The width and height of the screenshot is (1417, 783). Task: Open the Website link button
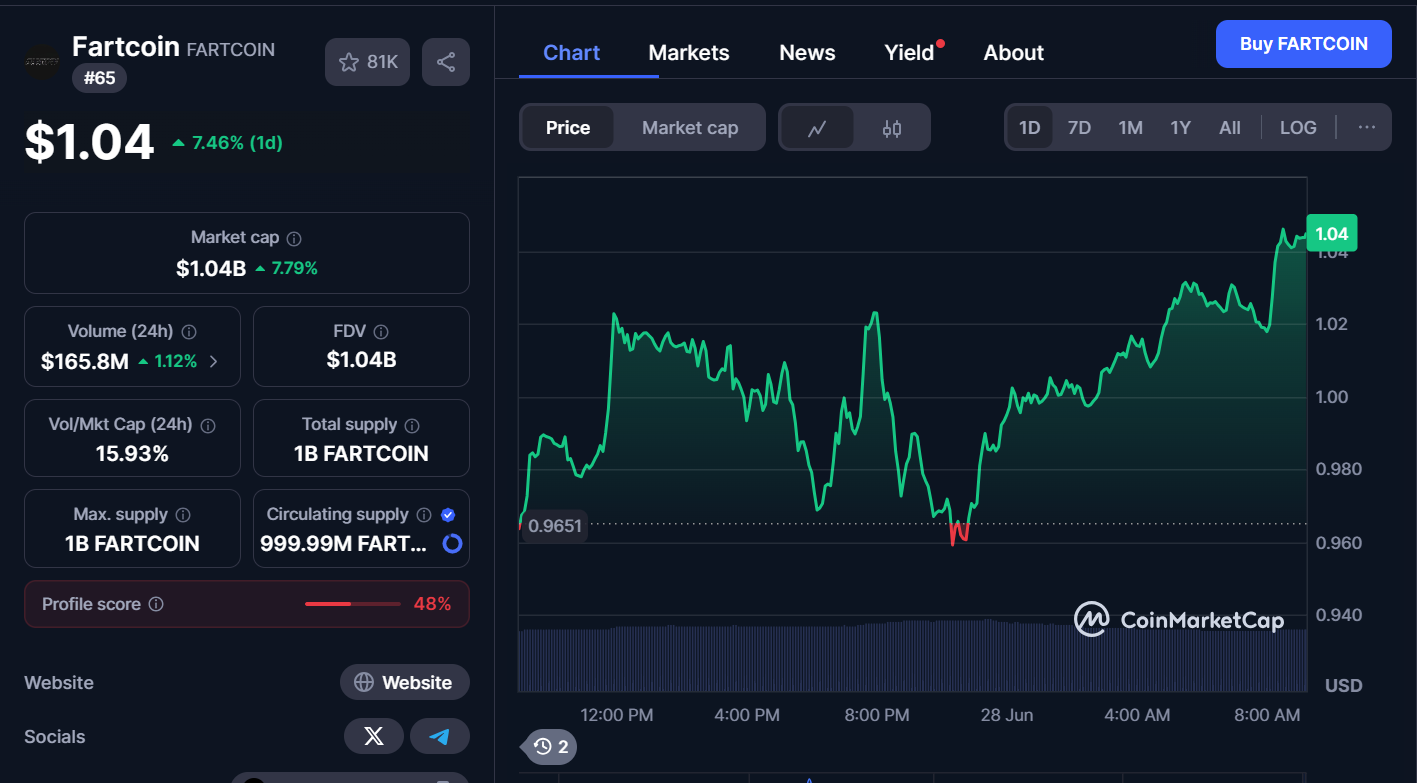click(405, 683)
